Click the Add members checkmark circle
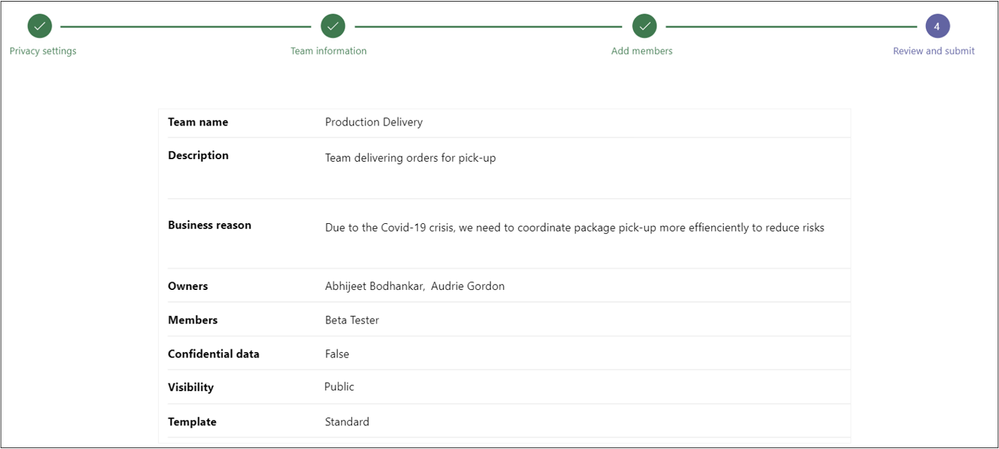This screenshot has width=999, height=449. click(x=645, y=26)
